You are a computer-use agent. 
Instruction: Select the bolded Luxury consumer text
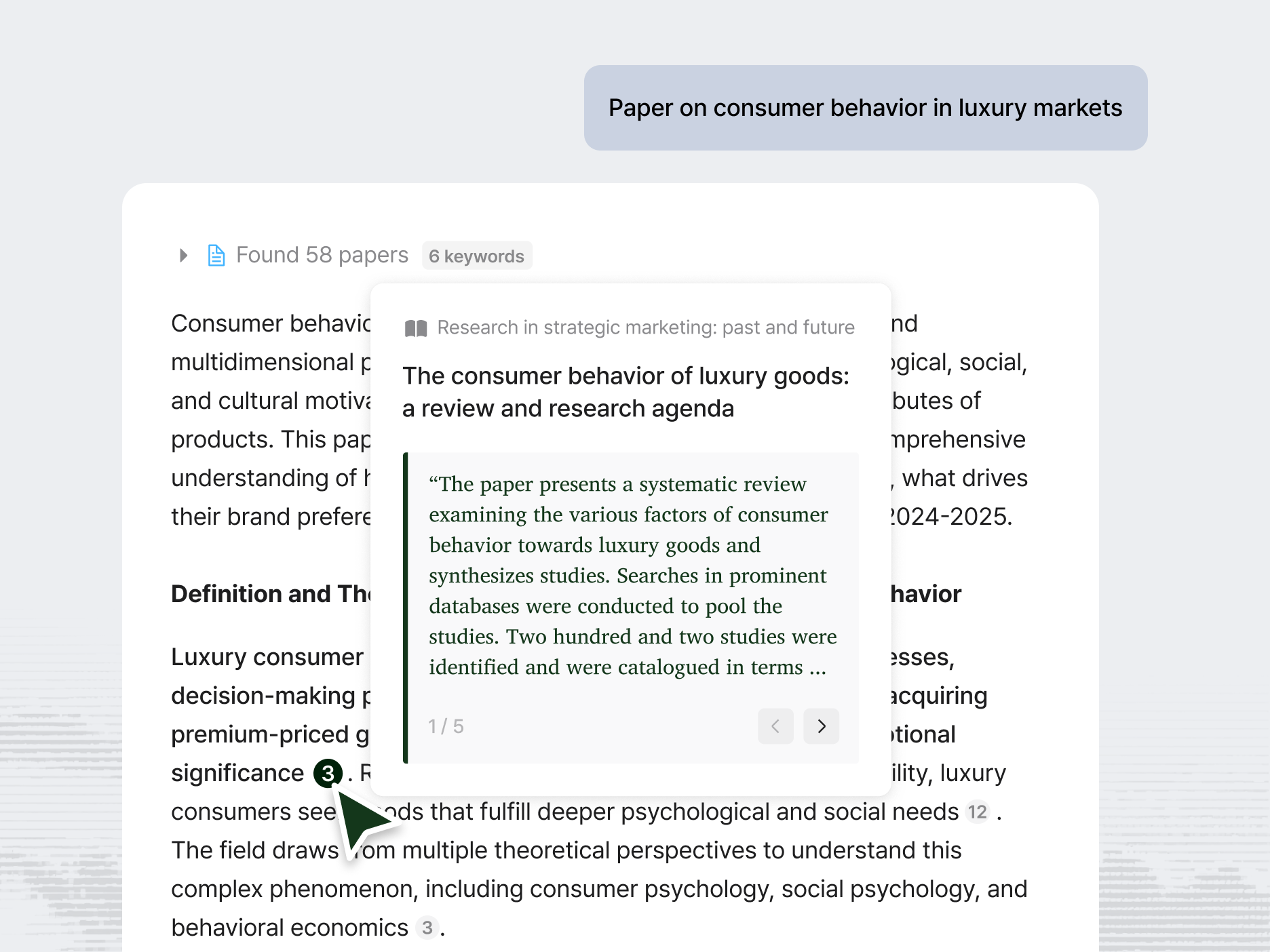pos(266,656)
